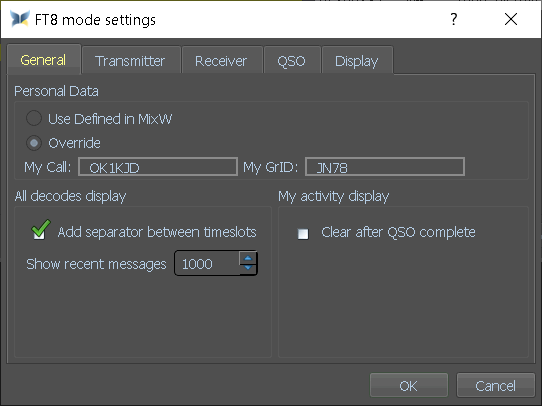Select Use Defined in MixW option

34,119
